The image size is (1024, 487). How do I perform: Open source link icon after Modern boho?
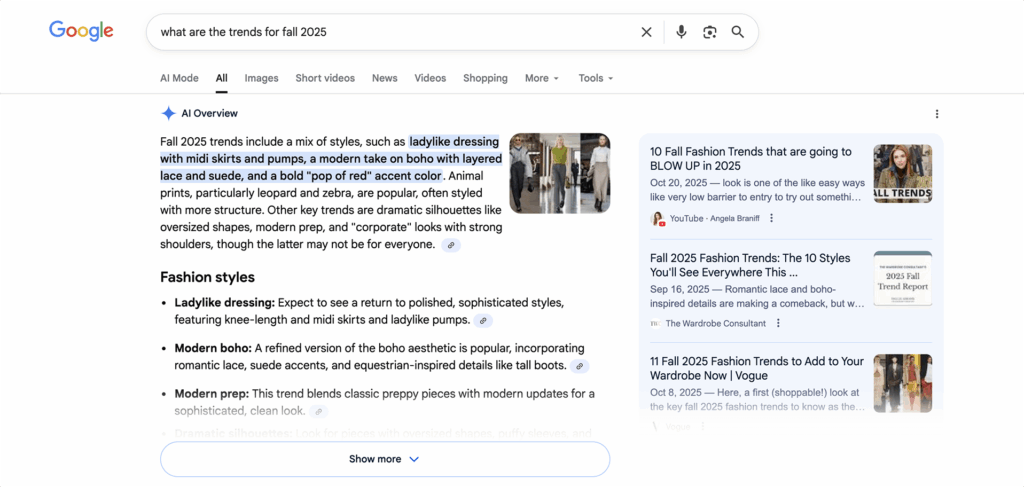click(x=579, y=366)
